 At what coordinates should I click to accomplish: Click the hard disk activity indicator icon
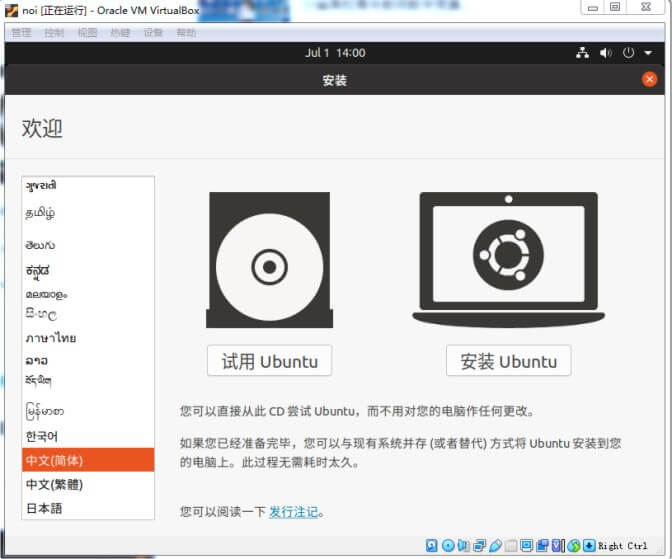[x=432, y=545]
